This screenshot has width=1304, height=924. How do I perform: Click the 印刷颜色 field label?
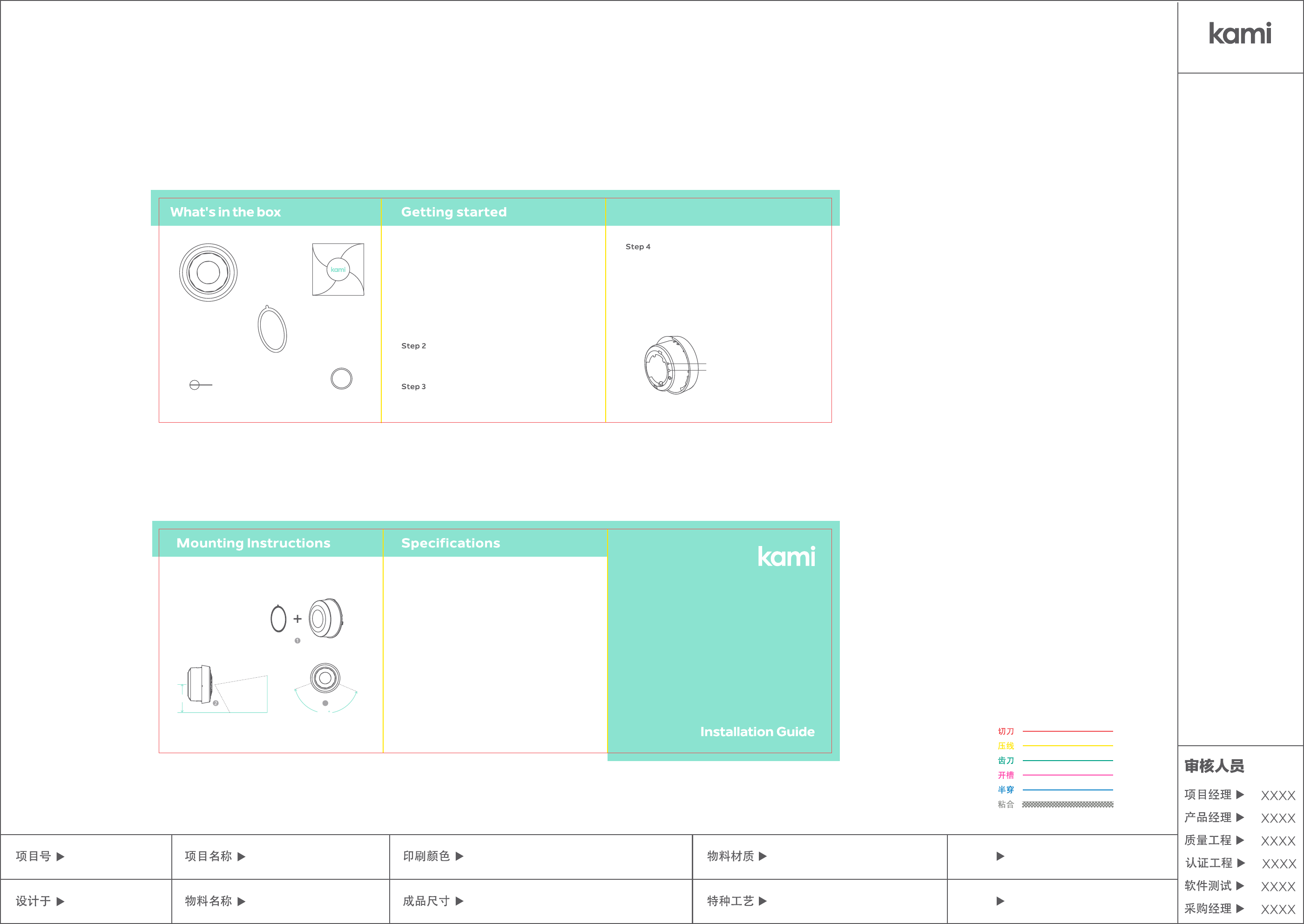click(426, 856)
